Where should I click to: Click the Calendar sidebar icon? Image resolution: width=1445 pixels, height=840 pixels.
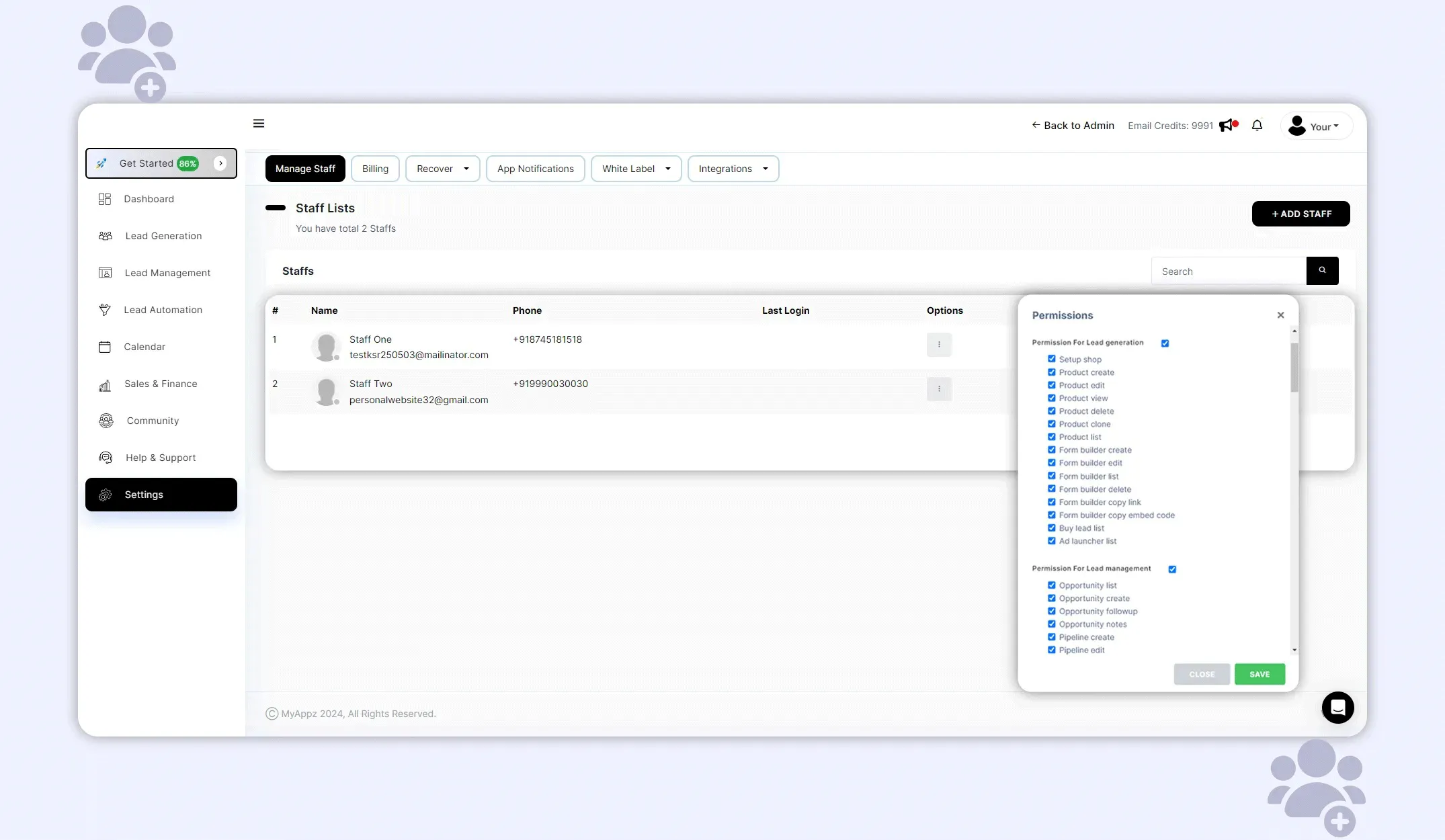[x=105, y=347]
